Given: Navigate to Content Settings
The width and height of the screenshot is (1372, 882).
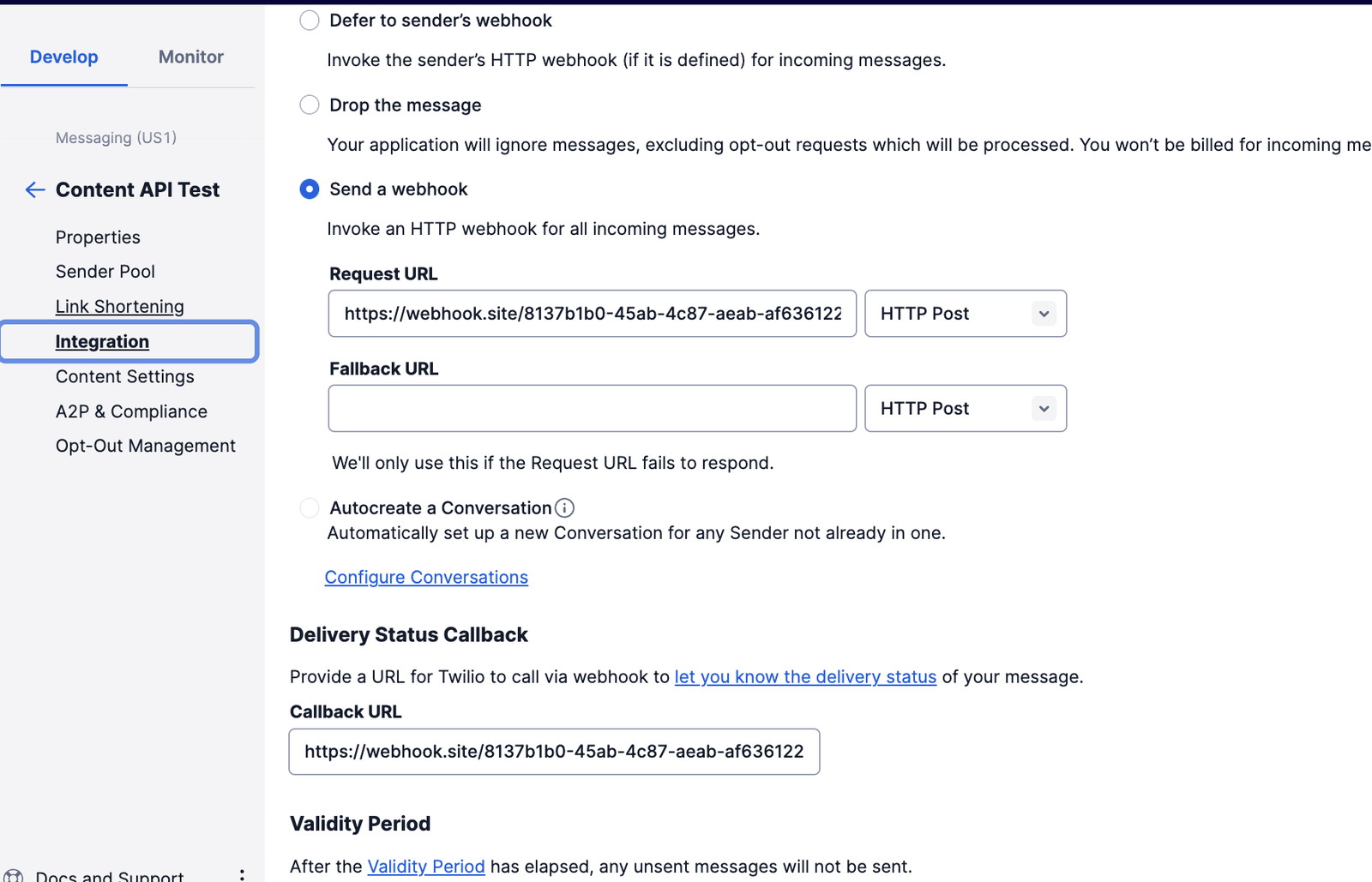Looking at the screenshot, I should [124, 376].
